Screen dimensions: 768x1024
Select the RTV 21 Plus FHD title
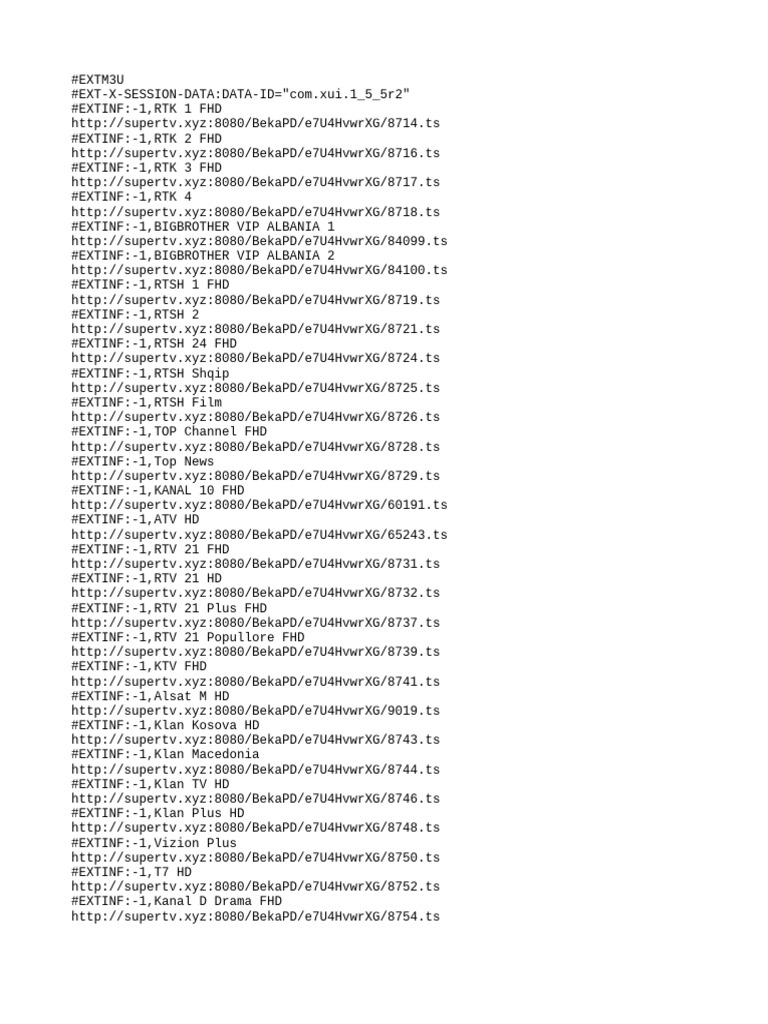pos(169,608)
